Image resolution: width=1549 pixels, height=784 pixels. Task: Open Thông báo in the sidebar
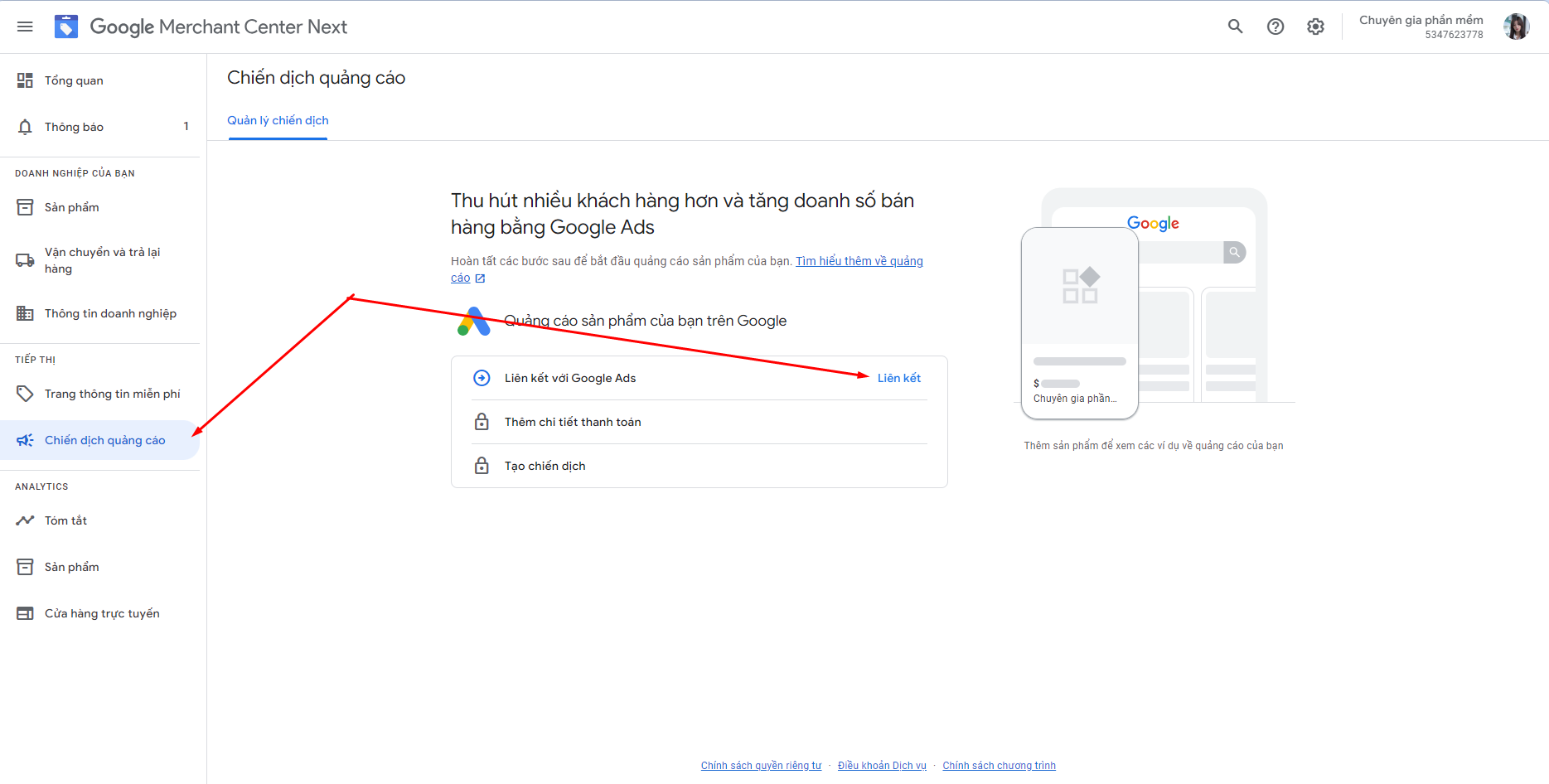tap(99, 127)
